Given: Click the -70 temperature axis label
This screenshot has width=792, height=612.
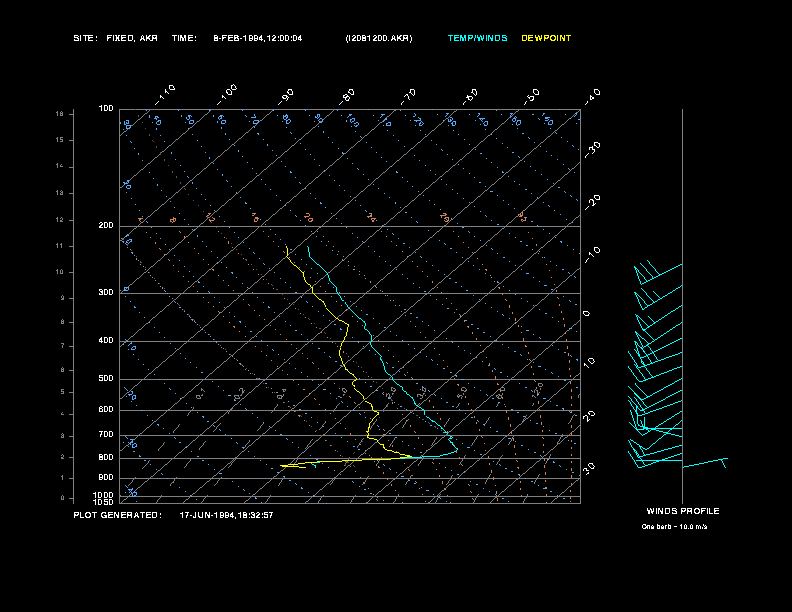Looking at the screenshot, I should pyautogui.click(x=408, y=96).
